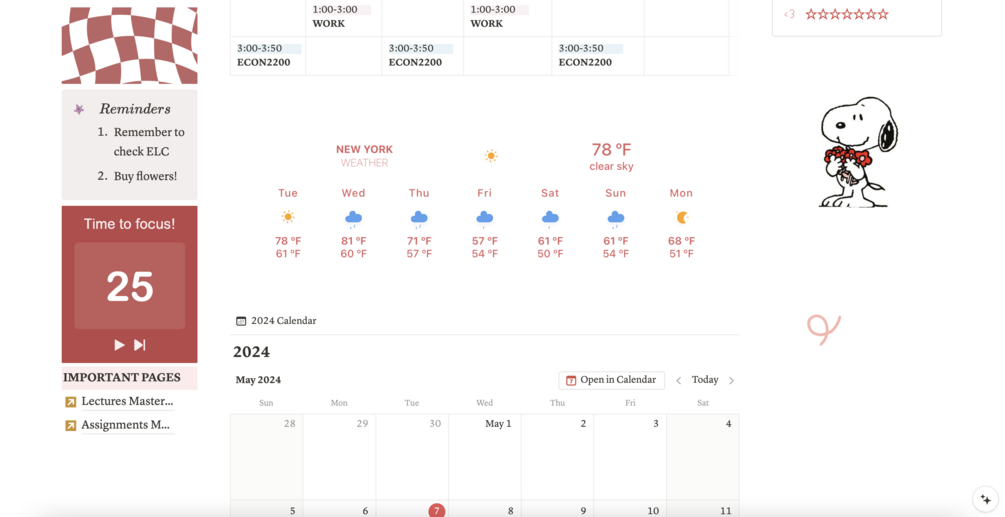Click the Time to focus! label
This screenshot has width=1005, height=517.
[x=129, y=224]
